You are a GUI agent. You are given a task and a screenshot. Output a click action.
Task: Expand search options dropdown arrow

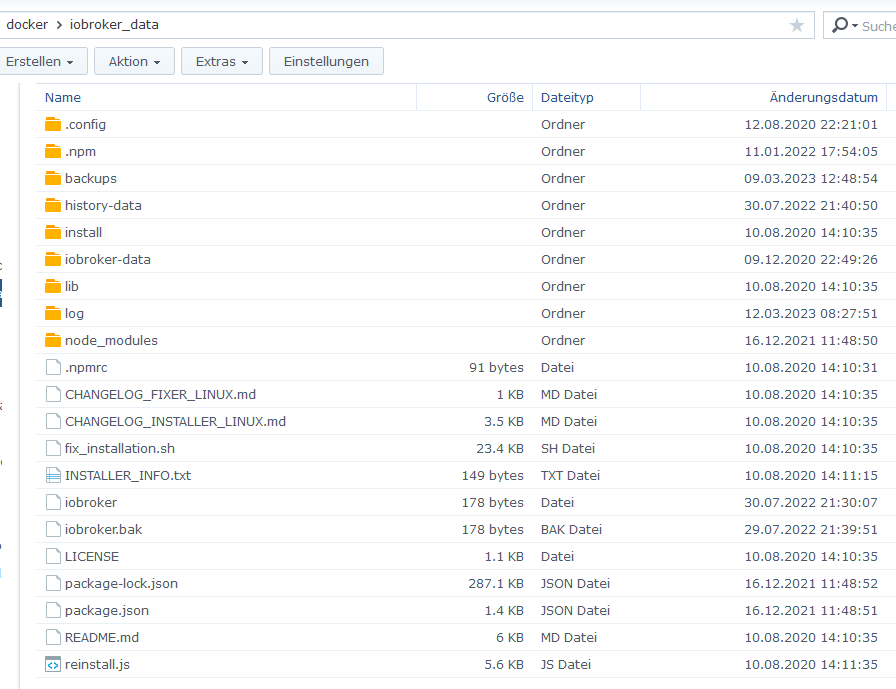pyautogui.click(x=855, y=26)
